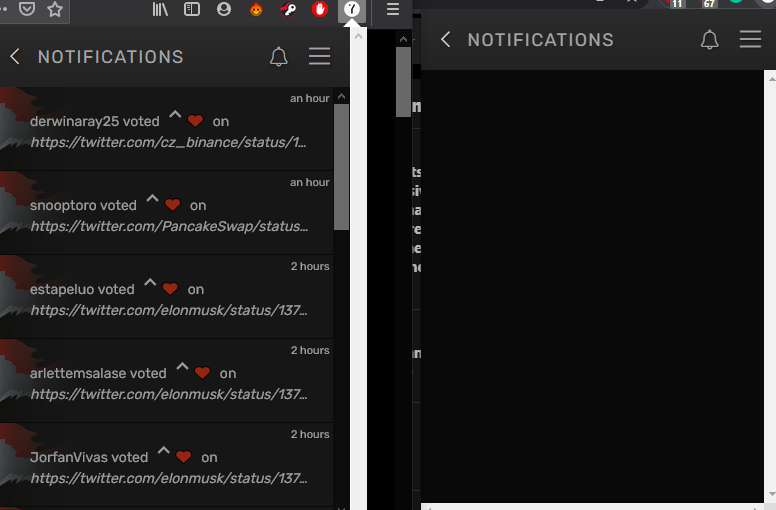
Task: Open the cz_binance twitter status link
Action: tap(168, 142)
